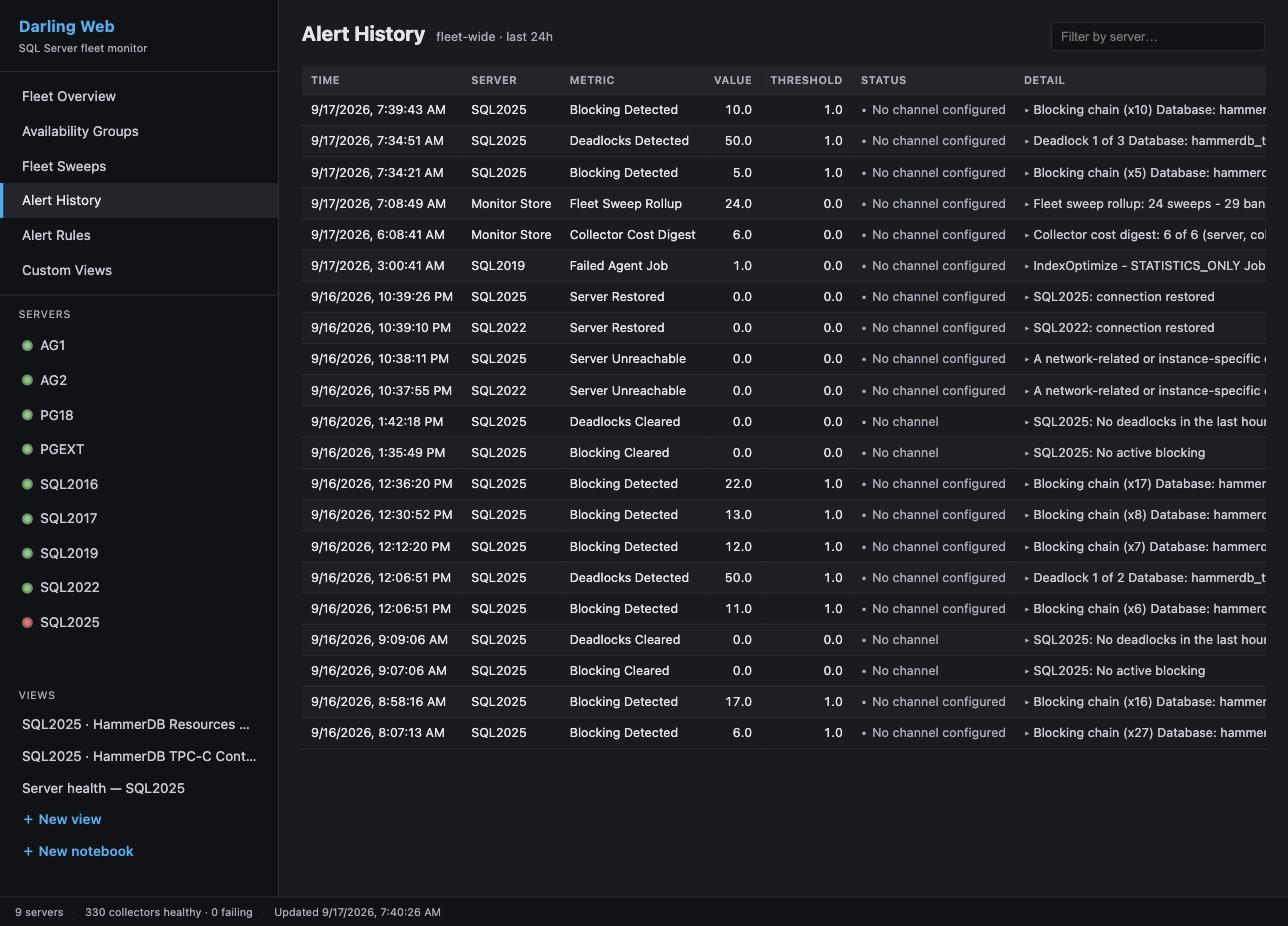Expand the SQL2022 connection restored detail
The height and width of the screenshot is (926, 1288).
point(1027,328)
